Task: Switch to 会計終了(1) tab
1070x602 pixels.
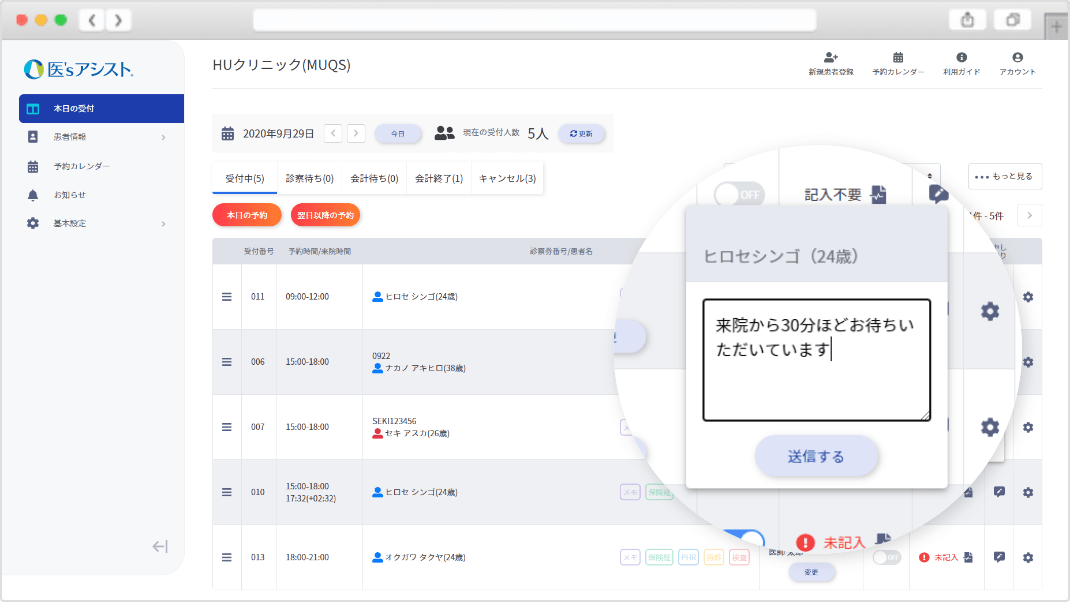Action: coord(438,179)
